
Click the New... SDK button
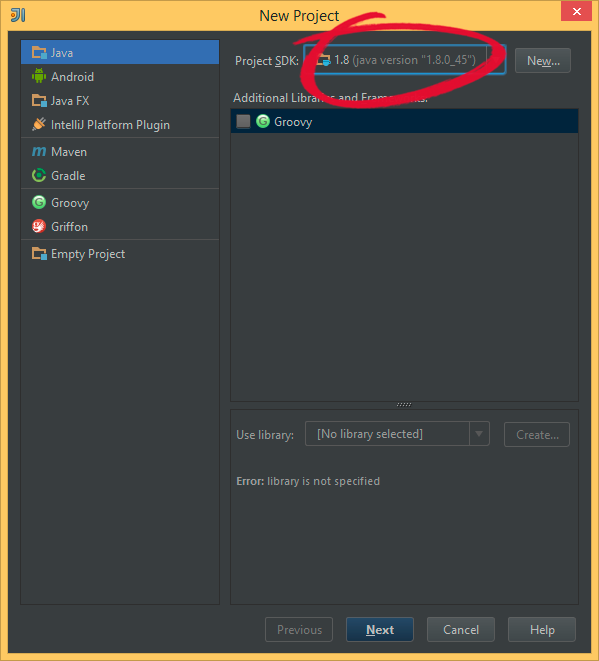(543, 61)
